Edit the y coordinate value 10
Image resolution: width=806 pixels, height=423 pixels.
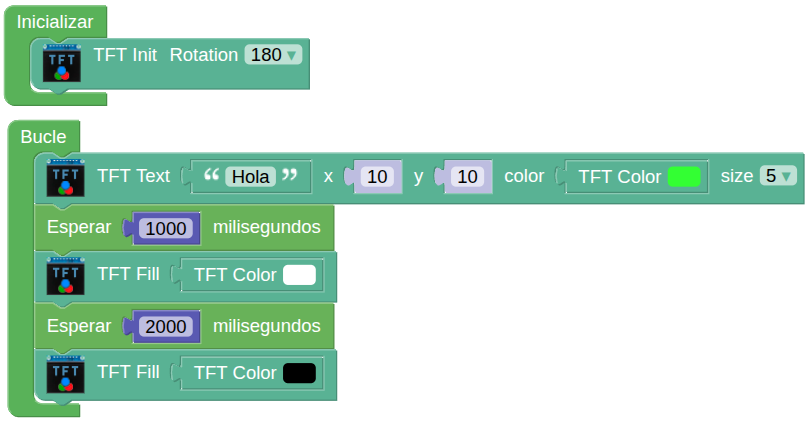tap(466, 177)
